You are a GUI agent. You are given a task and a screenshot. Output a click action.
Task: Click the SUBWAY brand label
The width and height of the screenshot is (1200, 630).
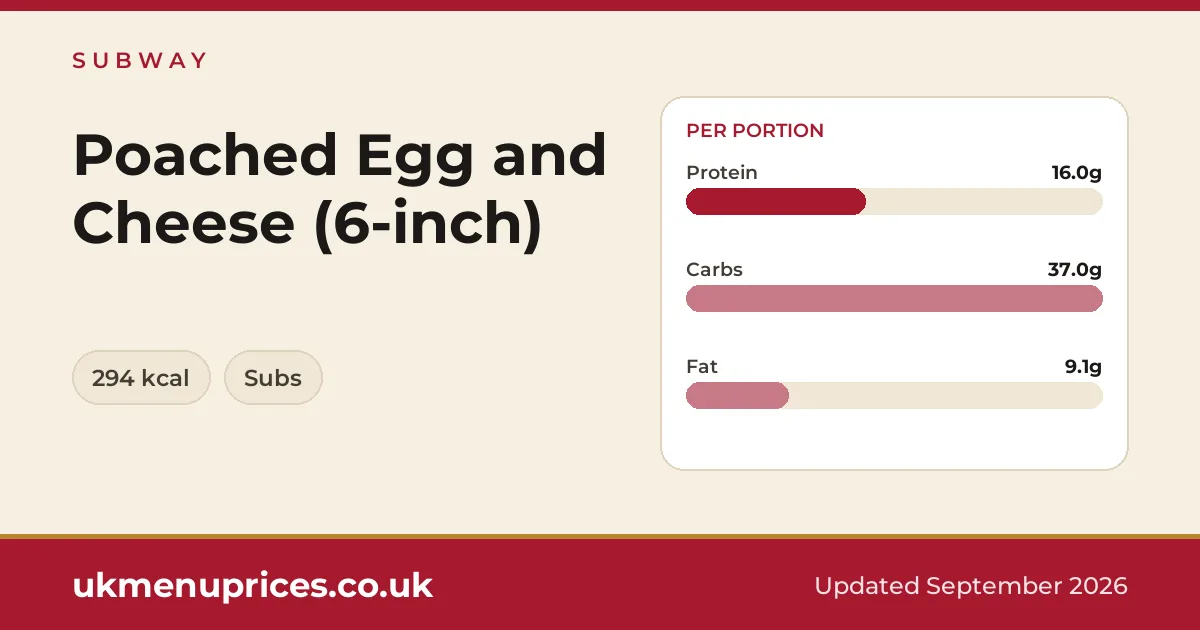pos(139,60)
